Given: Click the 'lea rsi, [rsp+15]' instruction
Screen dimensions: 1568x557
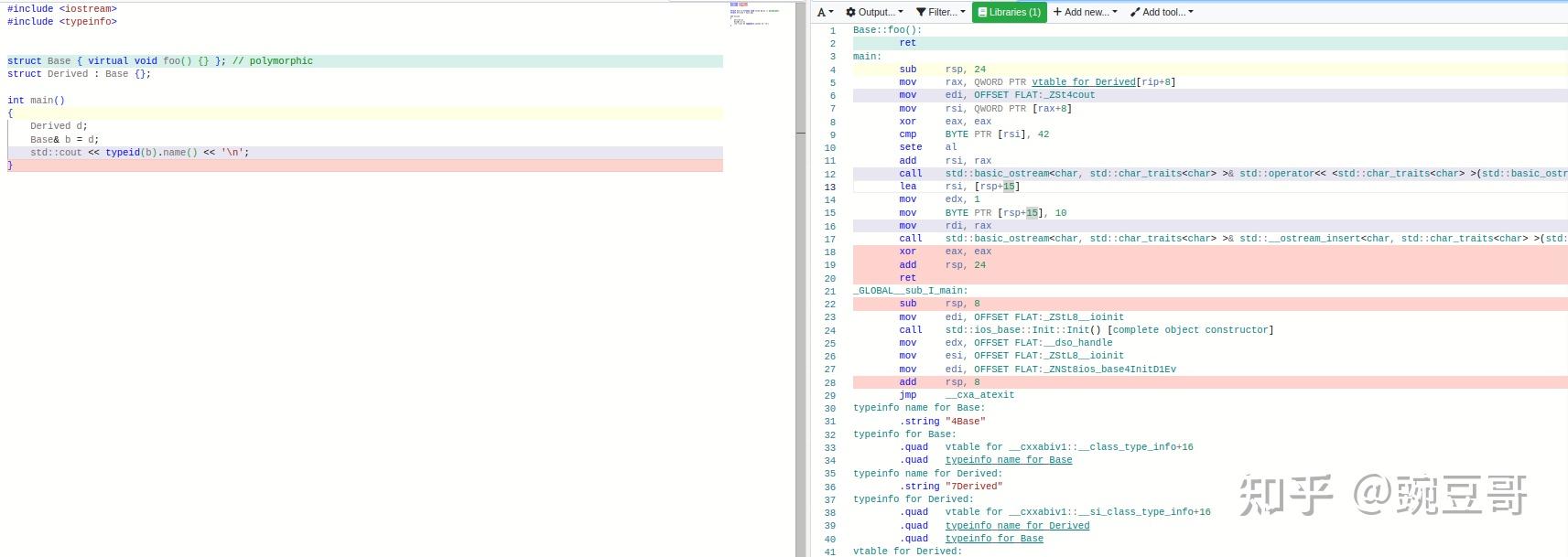Looking at the screenshot, I should 959,187.
